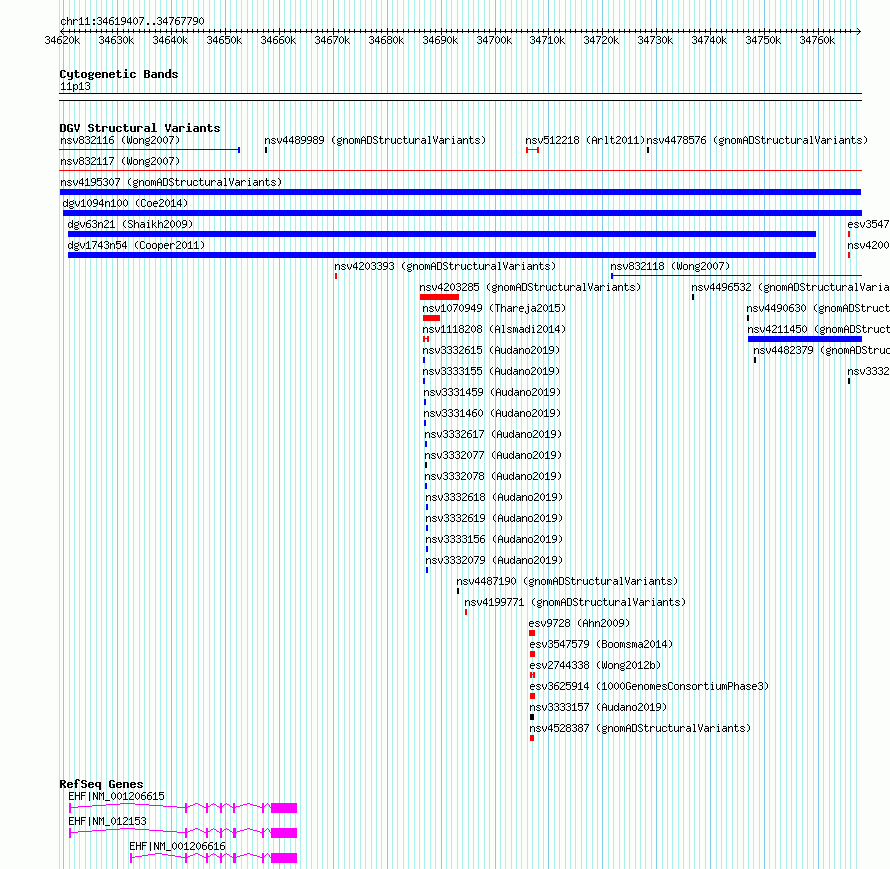Screen dimensions: 890x869
Task: Click the nsv4203393 gnomAD variant label
Action: pyautogui.click(x=445, y=266)
